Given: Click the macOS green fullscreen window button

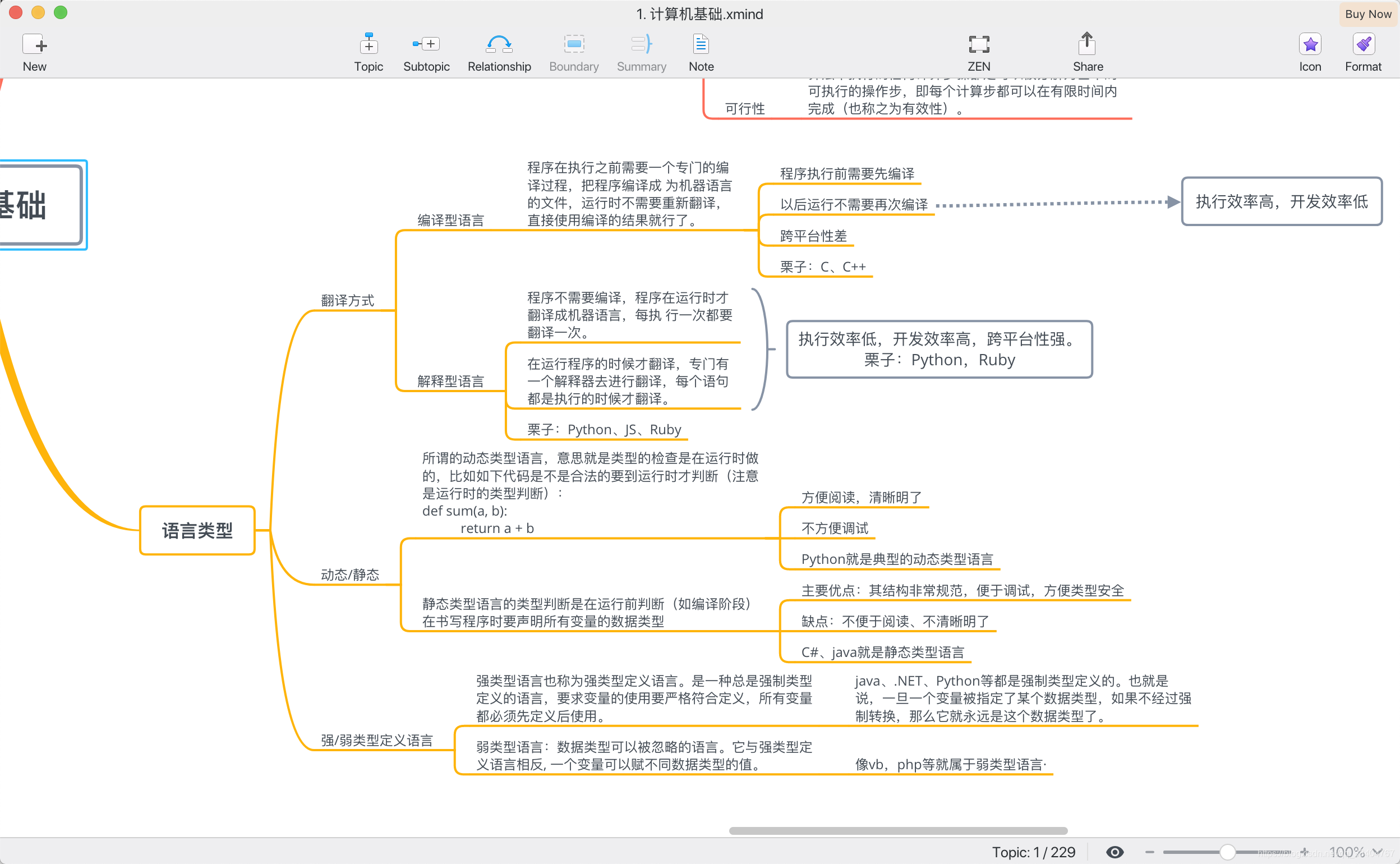Looking at the screenshot, I should pyautogui.click(x=61, y=12).
